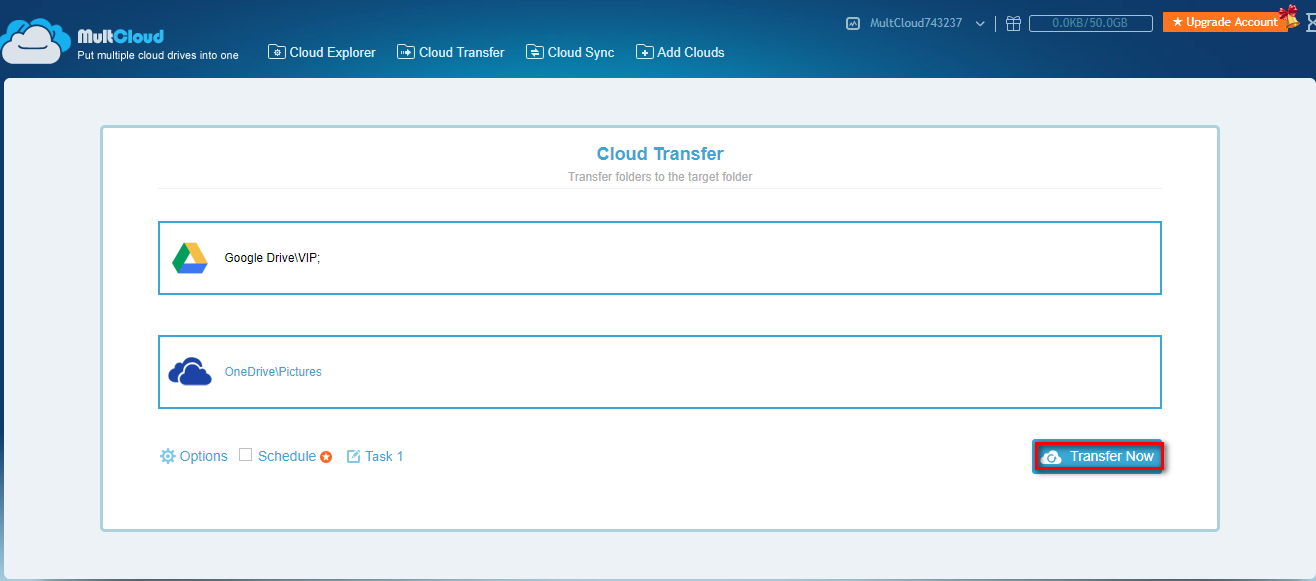
Task: Open the Cloud Sync menu
Action: point(570,52)
